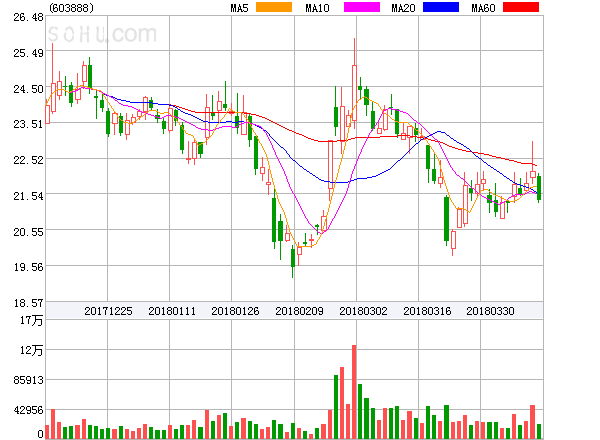
Task: Click the 85913 volume axis label
Action: (29, 380)
